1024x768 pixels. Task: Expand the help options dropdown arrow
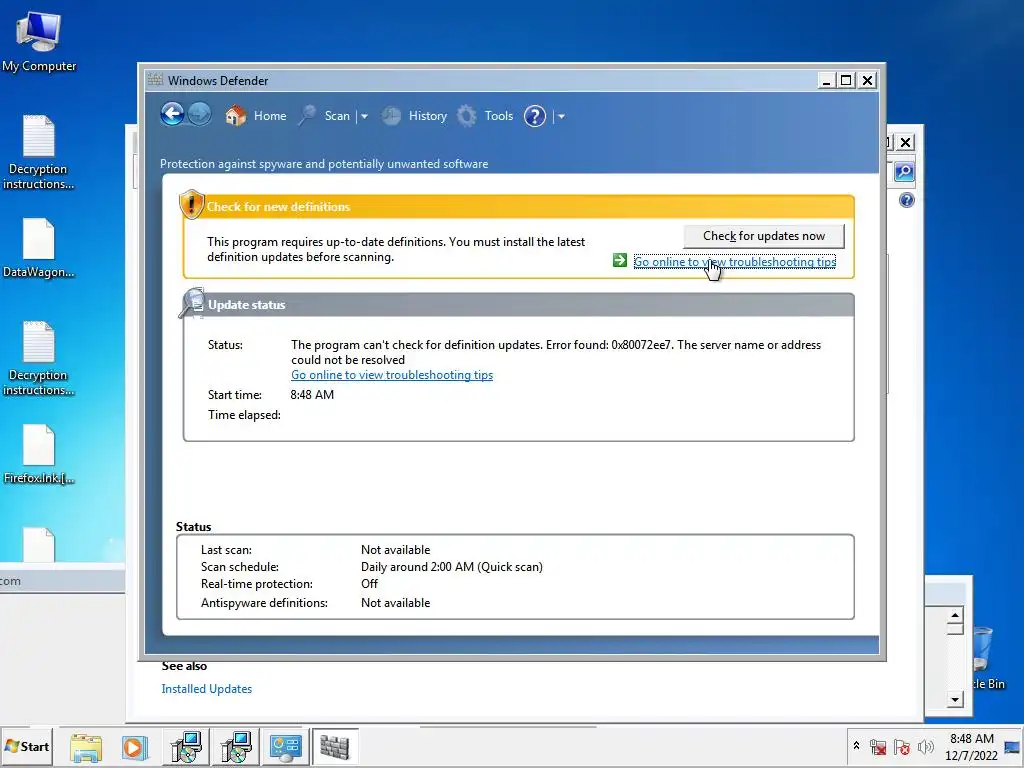pos(561,116)
